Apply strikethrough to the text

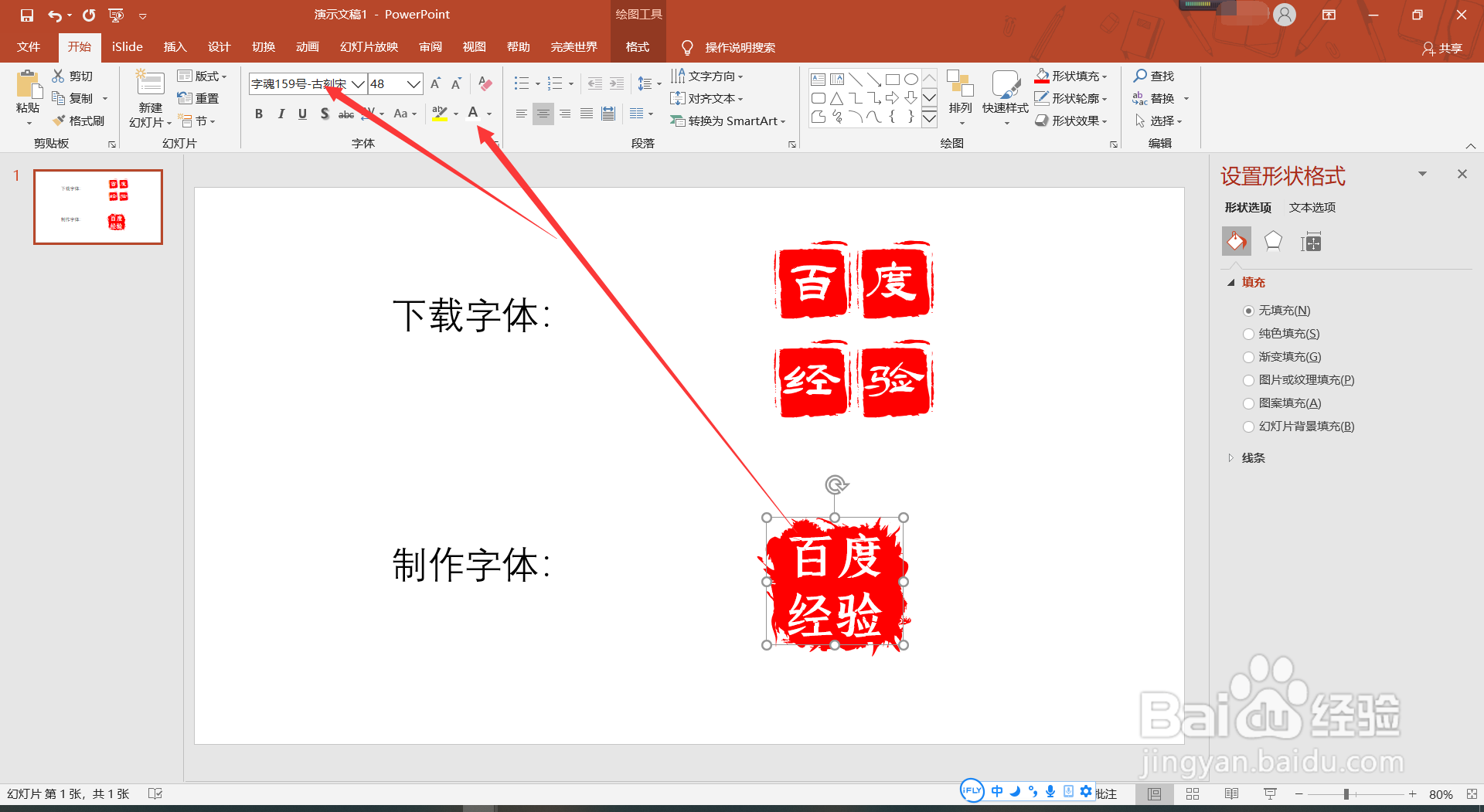click(x=345, y=114)
